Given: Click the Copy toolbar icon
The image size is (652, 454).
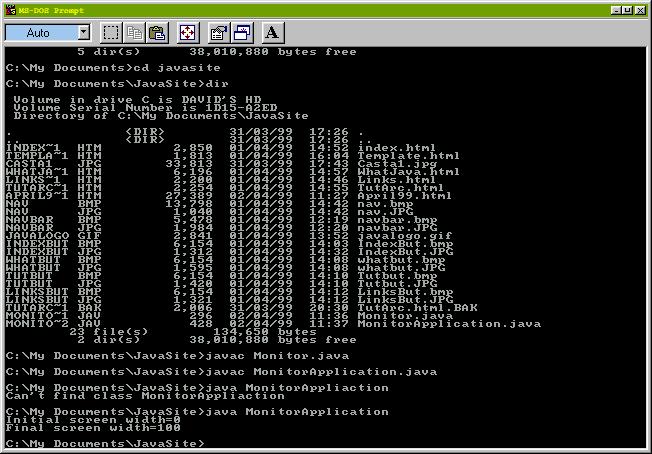Looking at the screenshot, I should 134,32.
